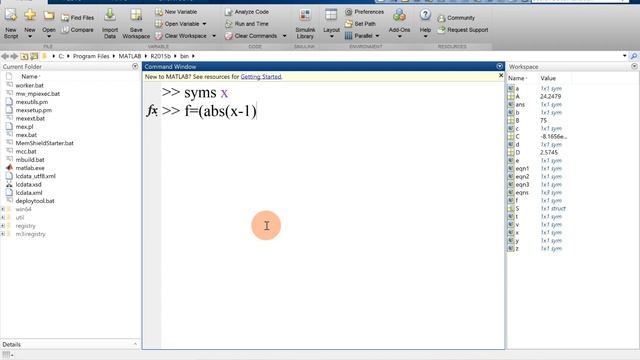Select mexutils.pm file
640x360 pixels.
click(31, 102)
